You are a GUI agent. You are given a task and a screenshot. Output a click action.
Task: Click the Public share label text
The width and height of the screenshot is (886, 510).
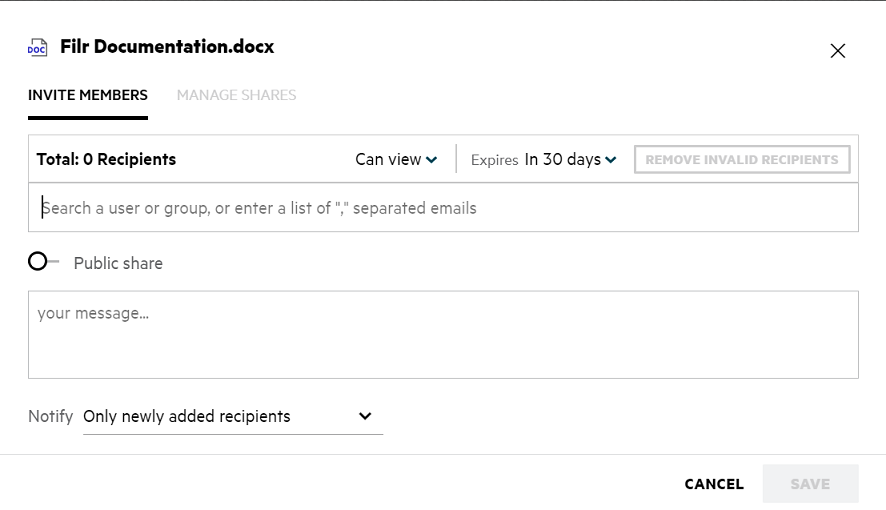click(118, 264)
